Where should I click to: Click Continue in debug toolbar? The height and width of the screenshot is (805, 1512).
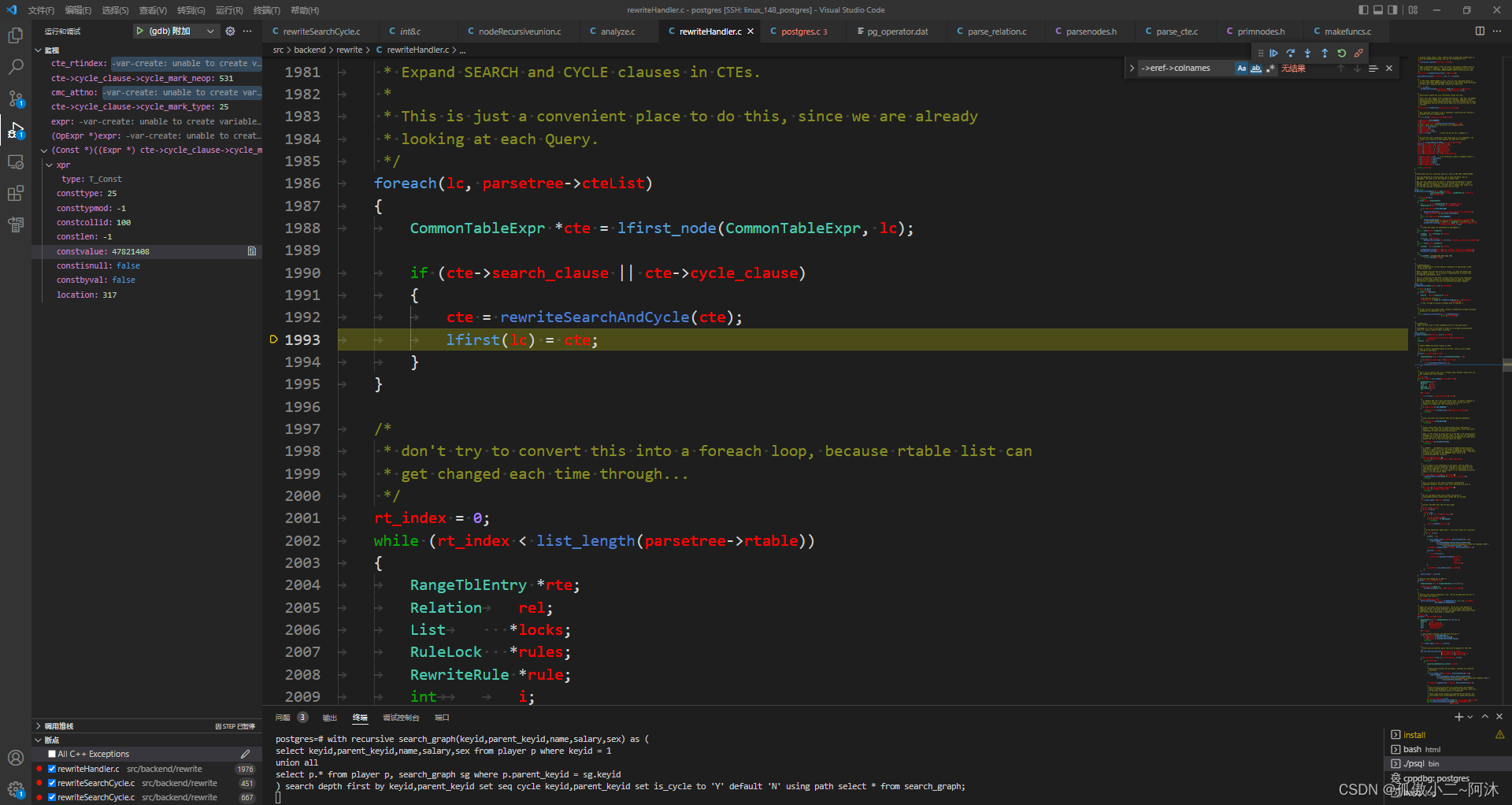pos(1273,54)
